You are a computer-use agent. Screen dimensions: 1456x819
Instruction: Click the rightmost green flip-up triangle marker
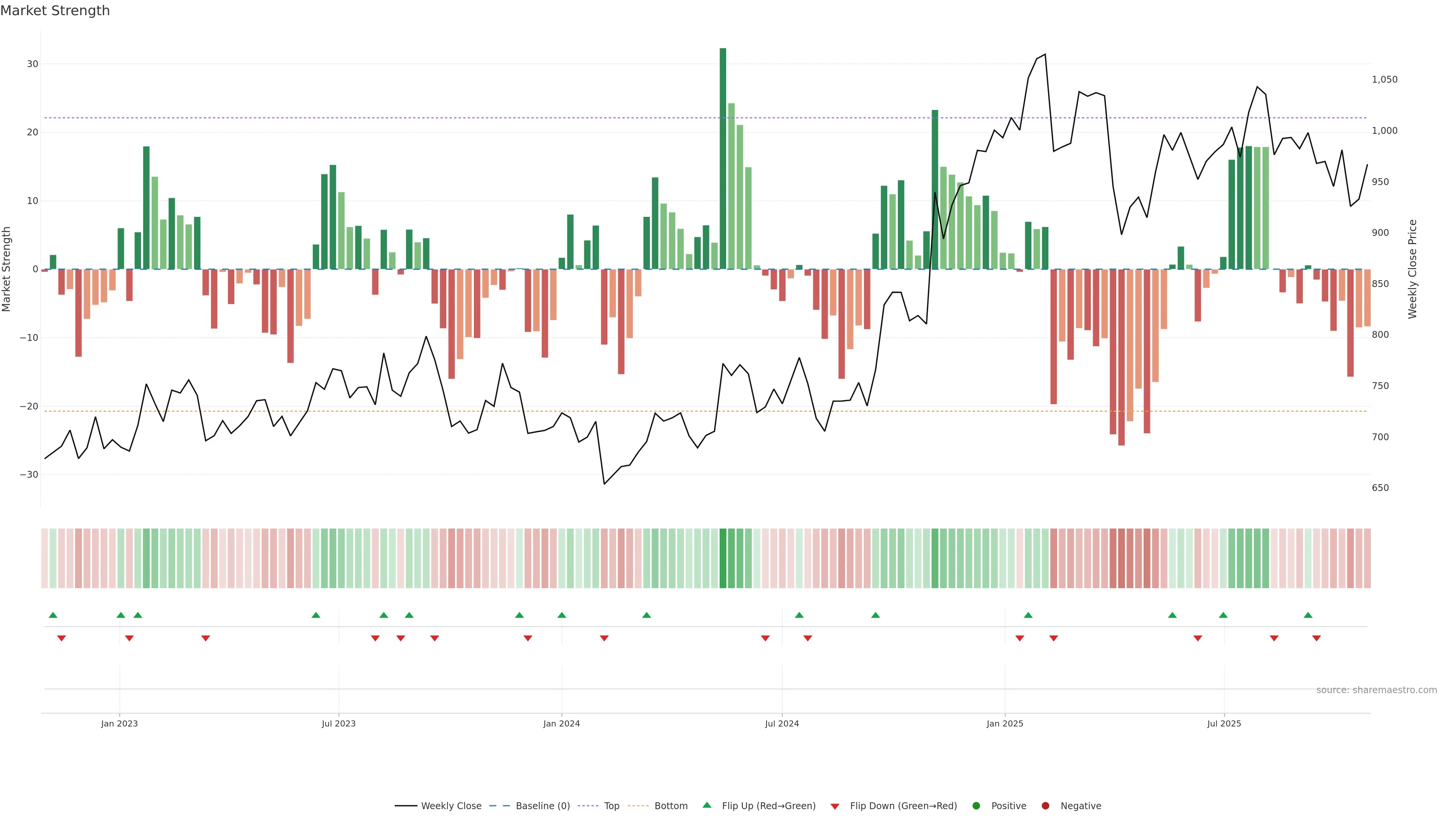[x=1308, y=615]
